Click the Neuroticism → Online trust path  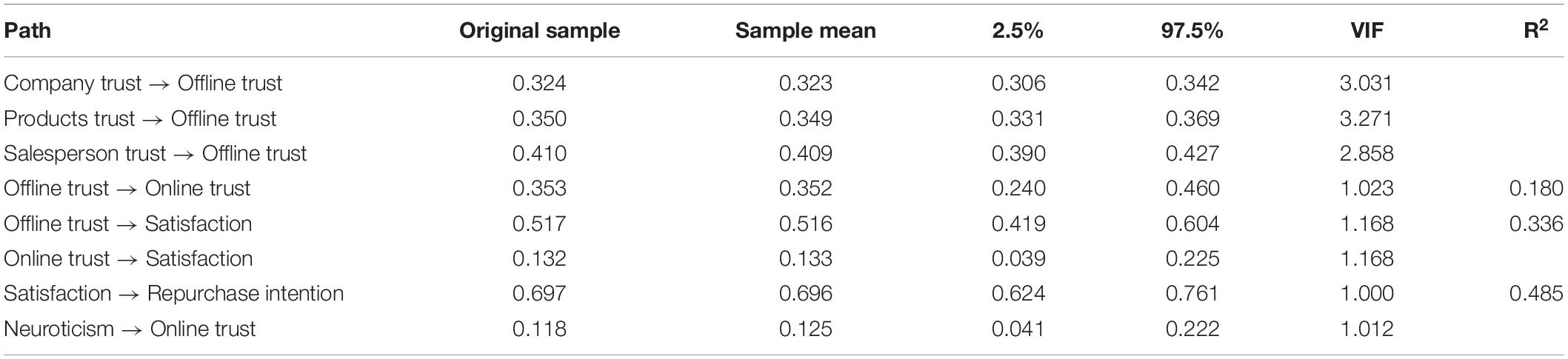(x=130, y=329)
